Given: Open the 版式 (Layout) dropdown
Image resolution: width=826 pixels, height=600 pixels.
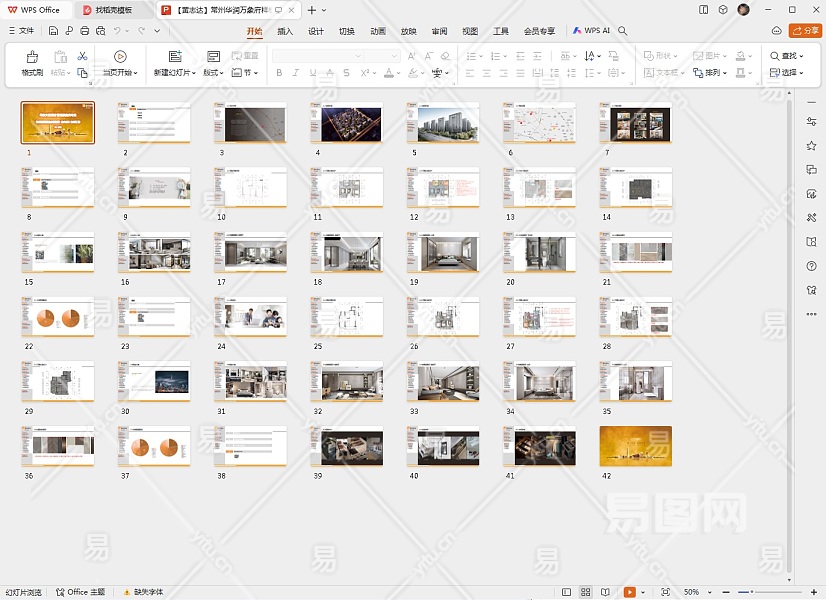Looking at the screenshot, I should click(x=214, y=73).
